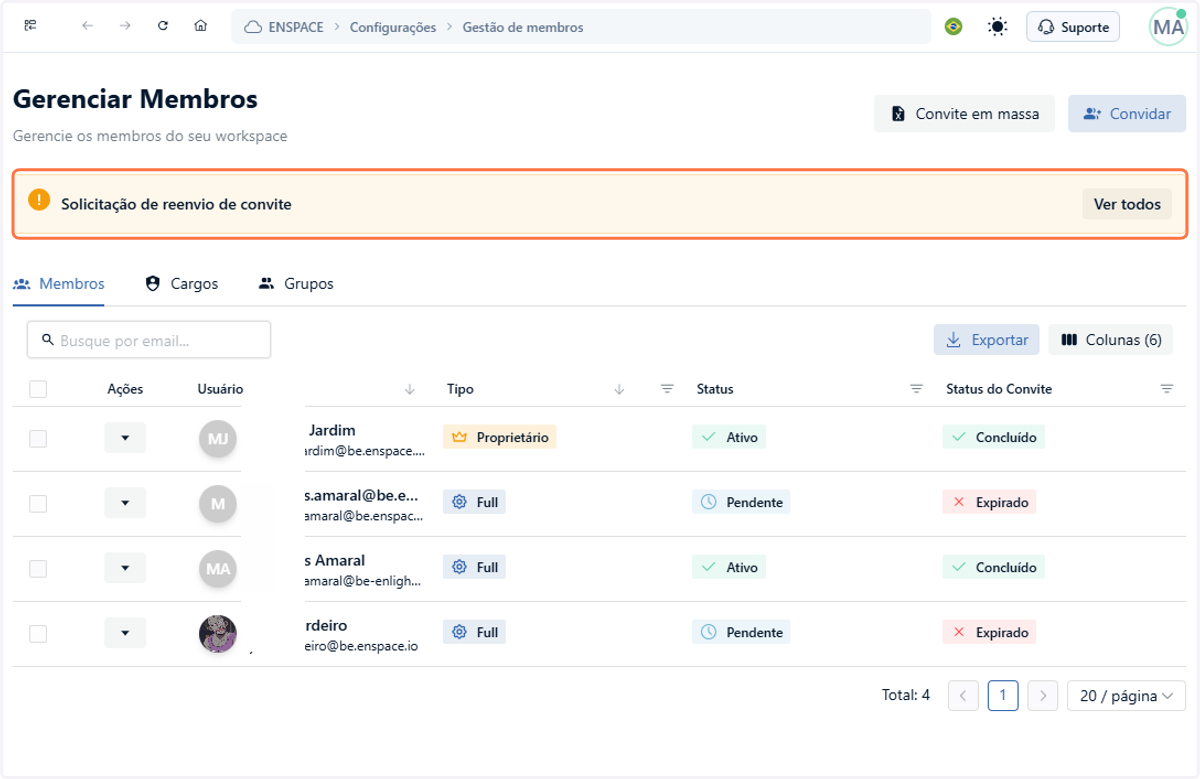Select the Jardim row checkbox
The height and width of the screenshot is (779, 1200).
[38, 438]
